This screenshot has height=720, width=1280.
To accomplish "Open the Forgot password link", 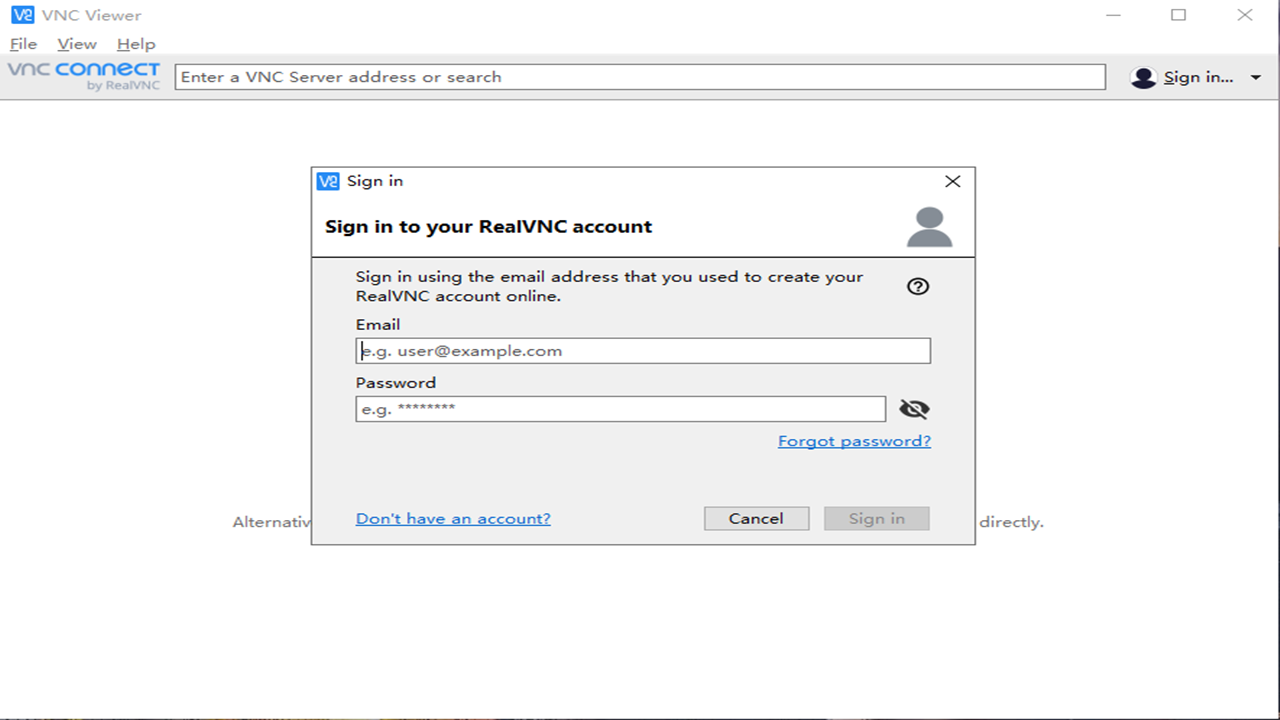I will (854, 441).
